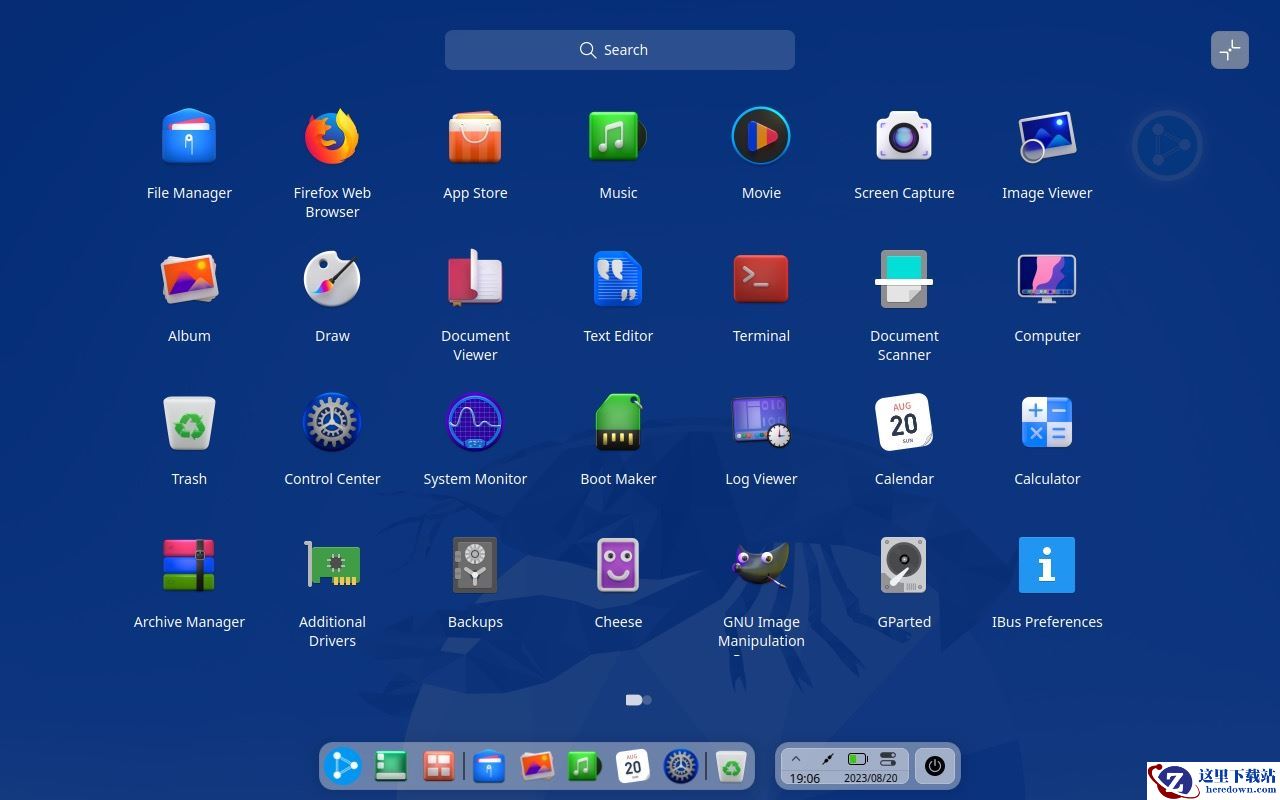Viewport: 1280px width, 800px height.
Task: Expand the system tray arrow
Action: click(796, 760)
